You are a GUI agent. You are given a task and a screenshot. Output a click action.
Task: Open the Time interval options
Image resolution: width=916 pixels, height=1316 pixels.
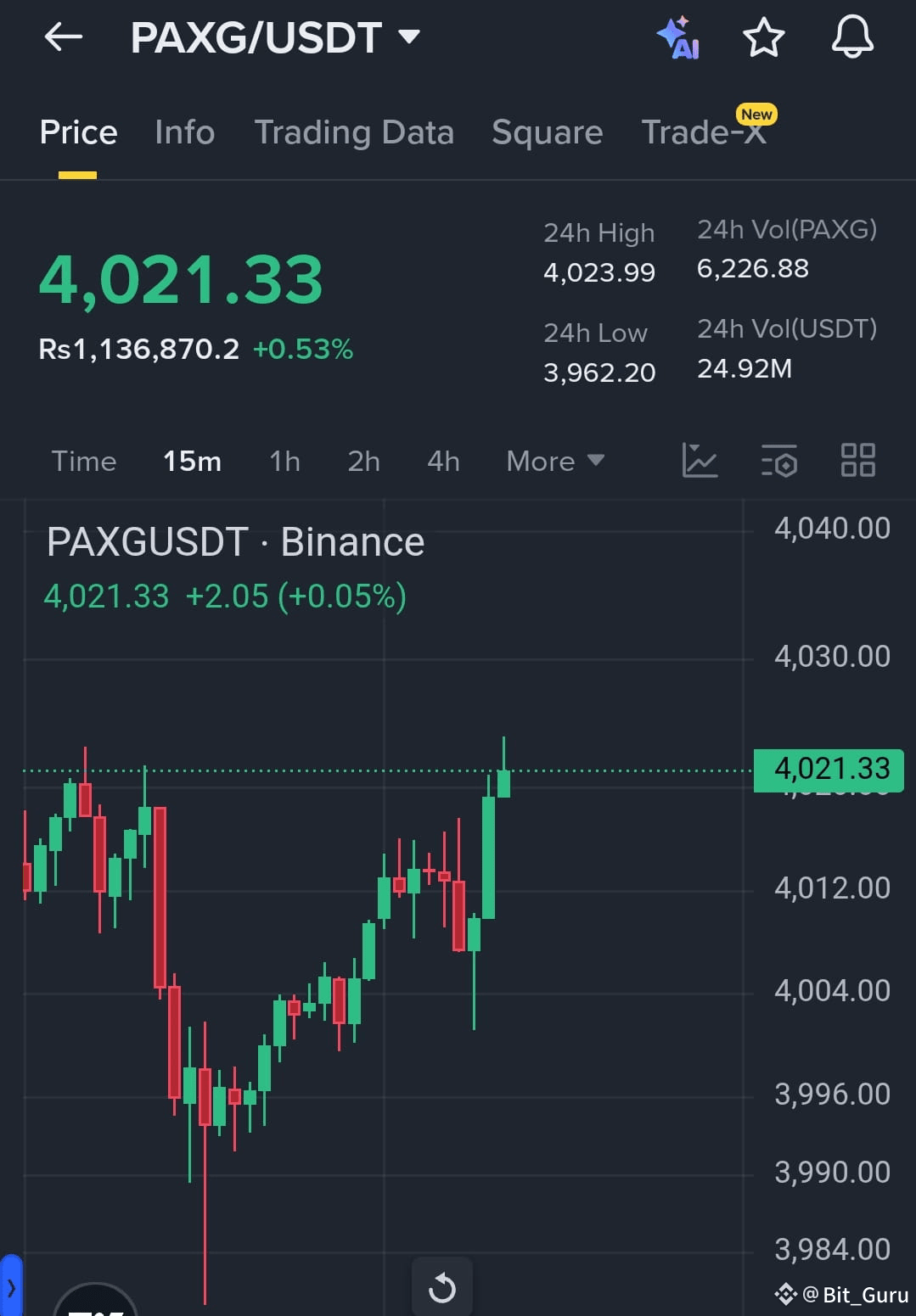pyautogui.click(x=83, y=461)
